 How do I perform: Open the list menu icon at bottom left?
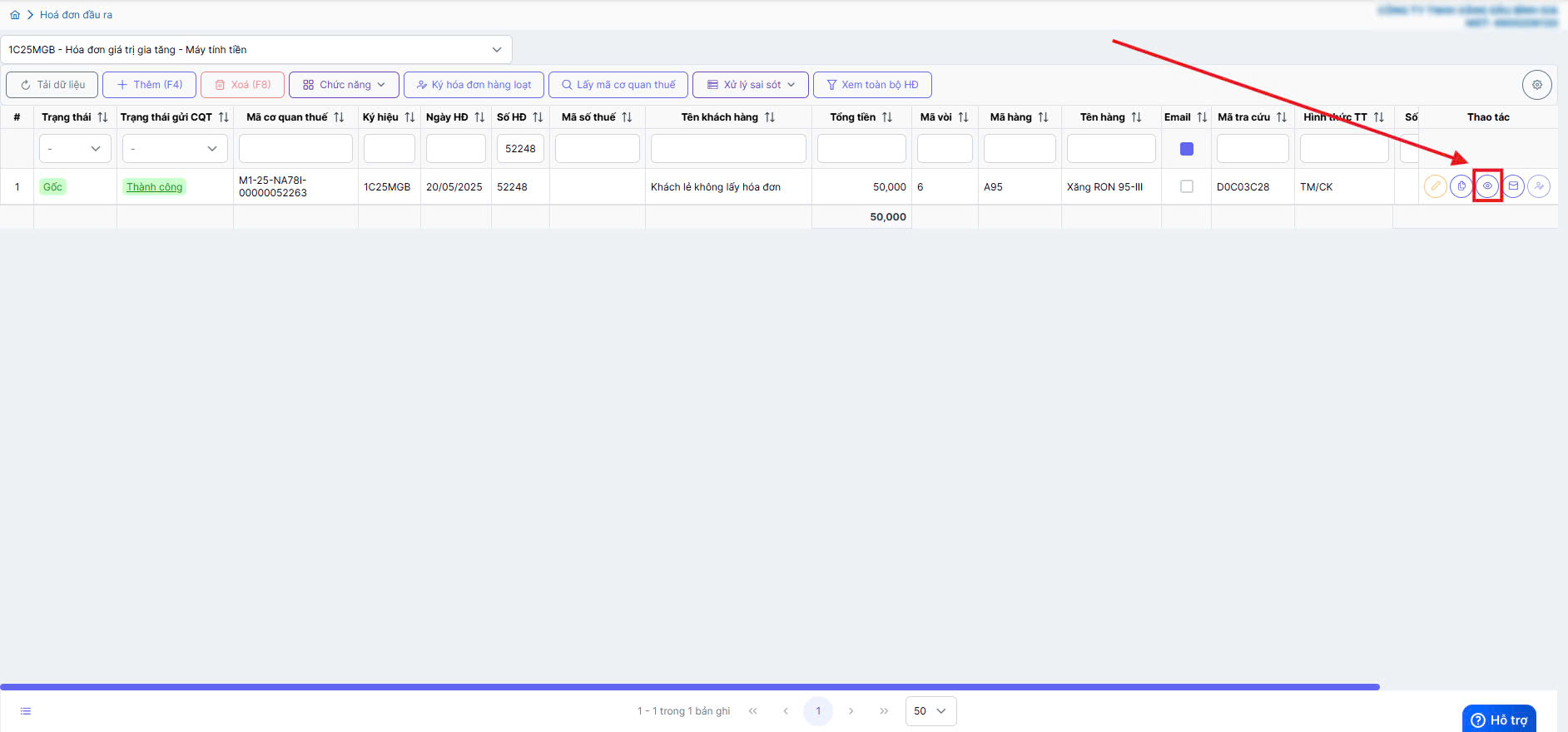coord(26,711)
